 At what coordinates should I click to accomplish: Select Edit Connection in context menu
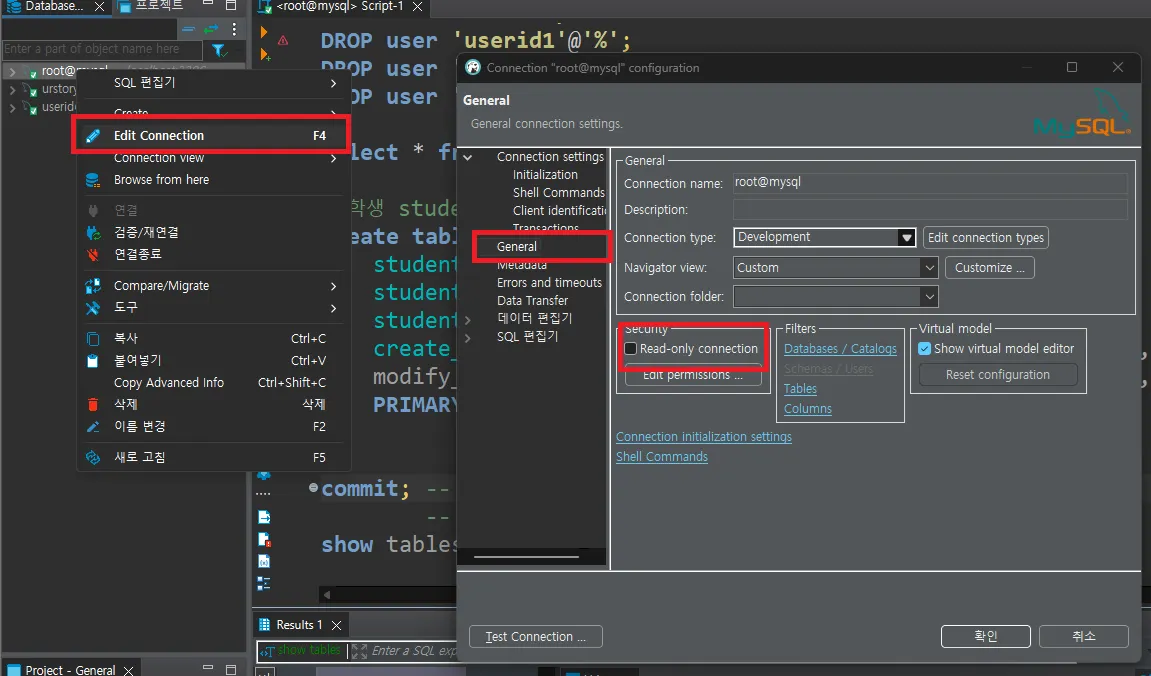point(159,136)
